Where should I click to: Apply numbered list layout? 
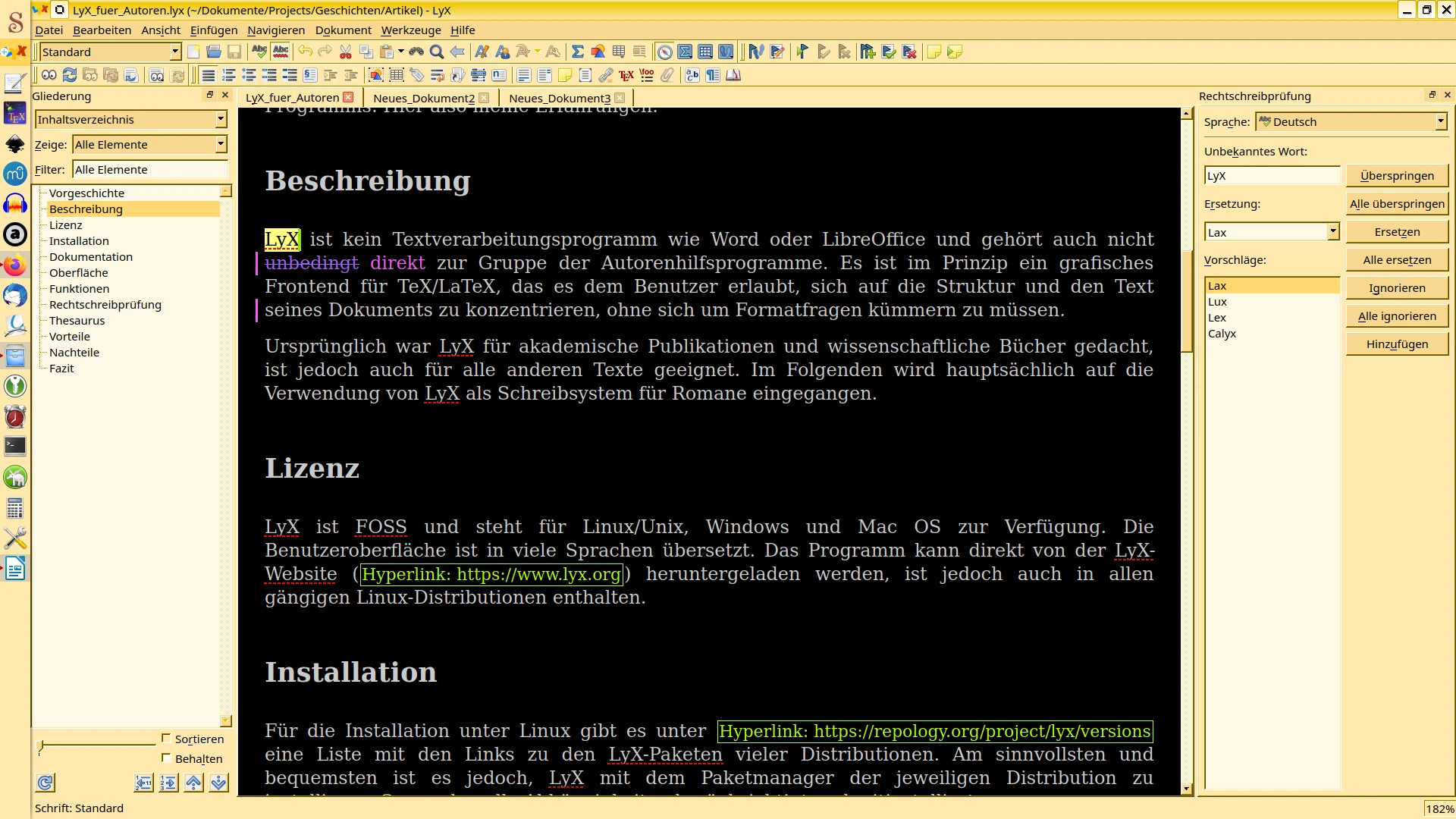click(x=228, y=75)
